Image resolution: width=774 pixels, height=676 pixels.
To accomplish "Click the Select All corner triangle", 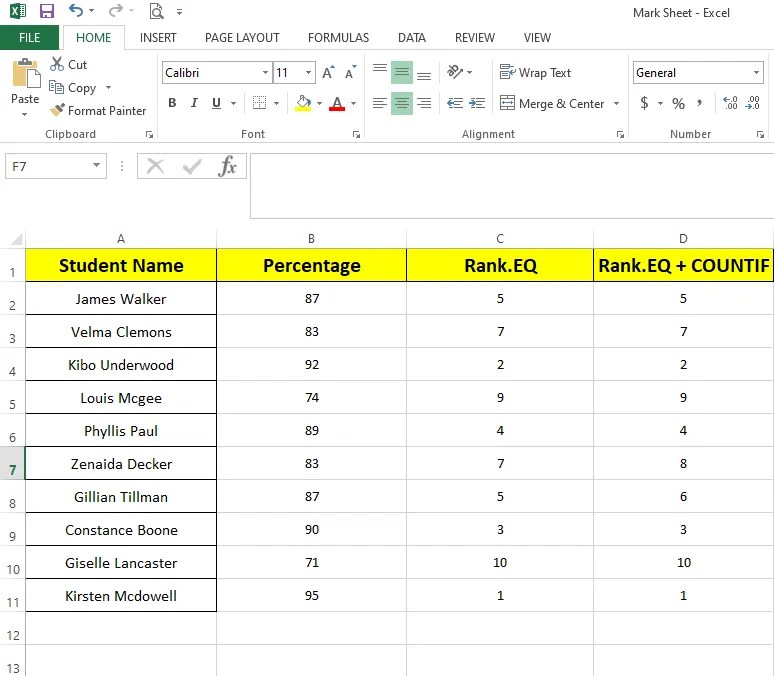I will coord(16,239).
